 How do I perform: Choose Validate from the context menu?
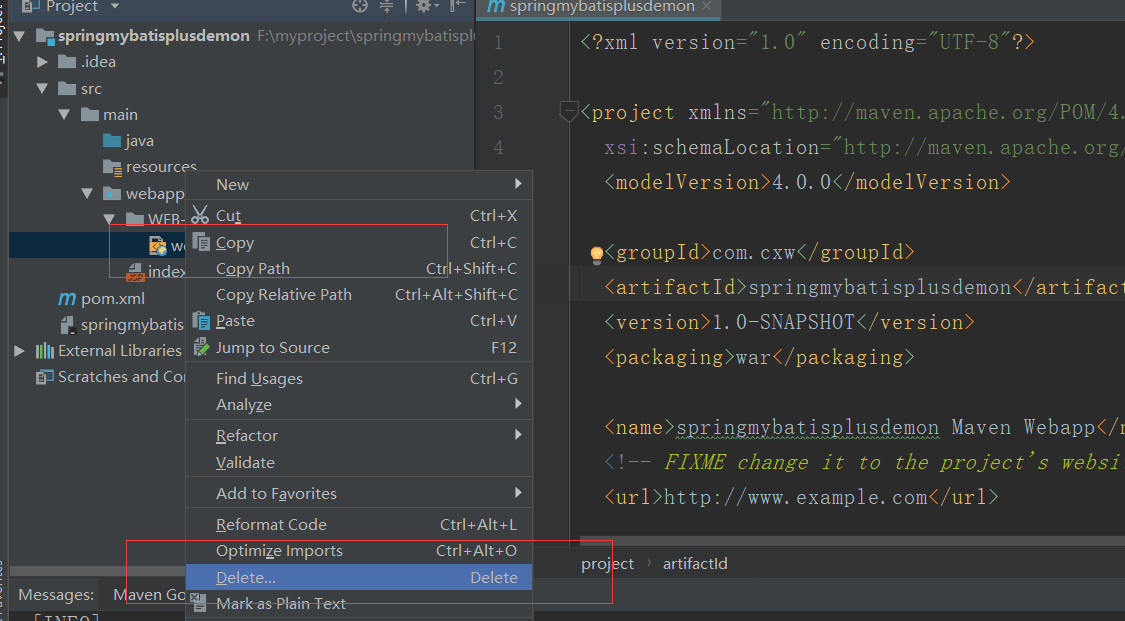click(359, 463)
